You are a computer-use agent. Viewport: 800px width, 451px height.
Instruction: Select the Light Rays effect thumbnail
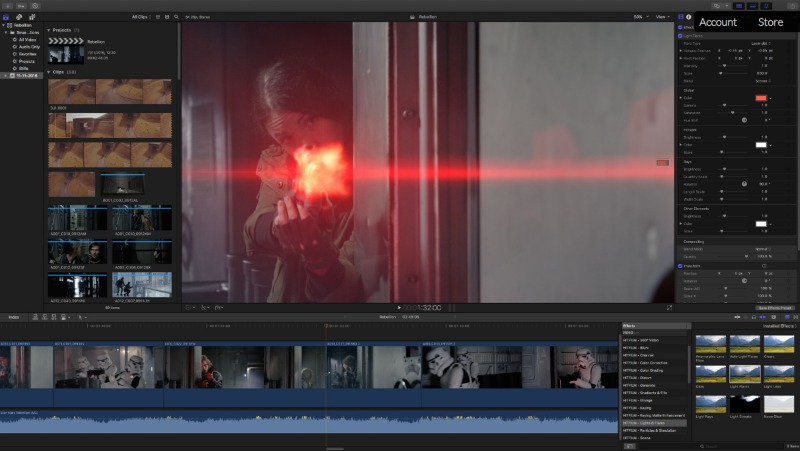point(711,404)
